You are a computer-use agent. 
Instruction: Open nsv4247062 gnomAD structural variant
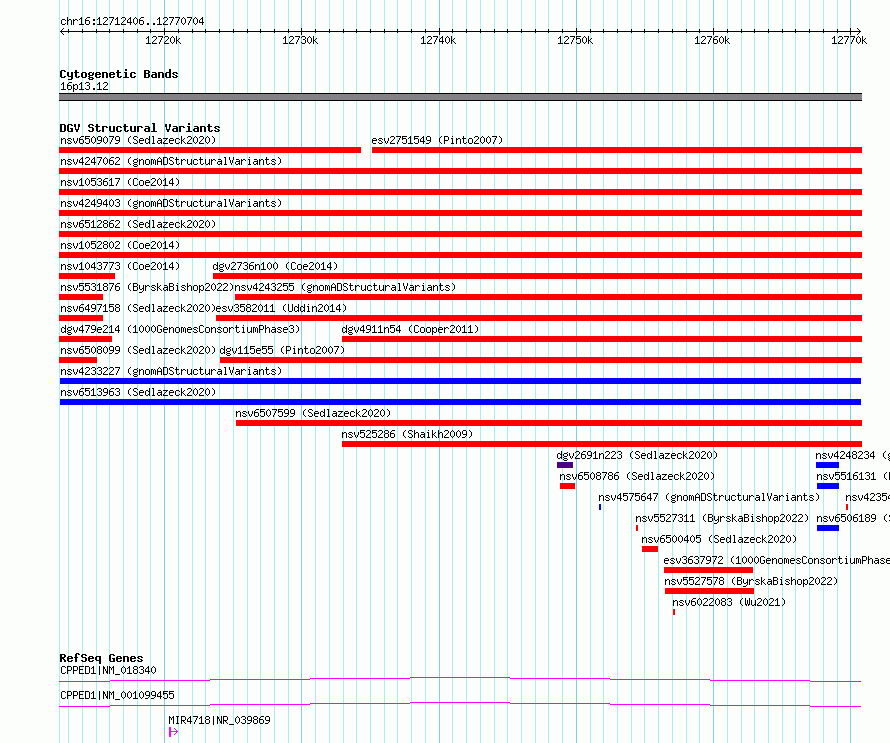pos(171,161)
